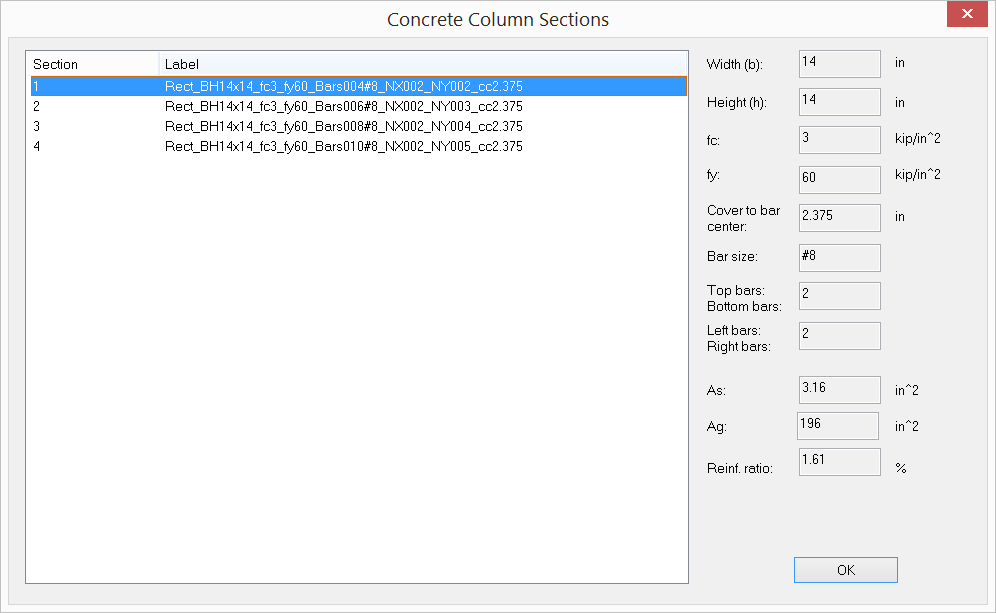996x613 pixels.
Task: Close the Concrete Column Sections dialog
Action: (968, 15)
